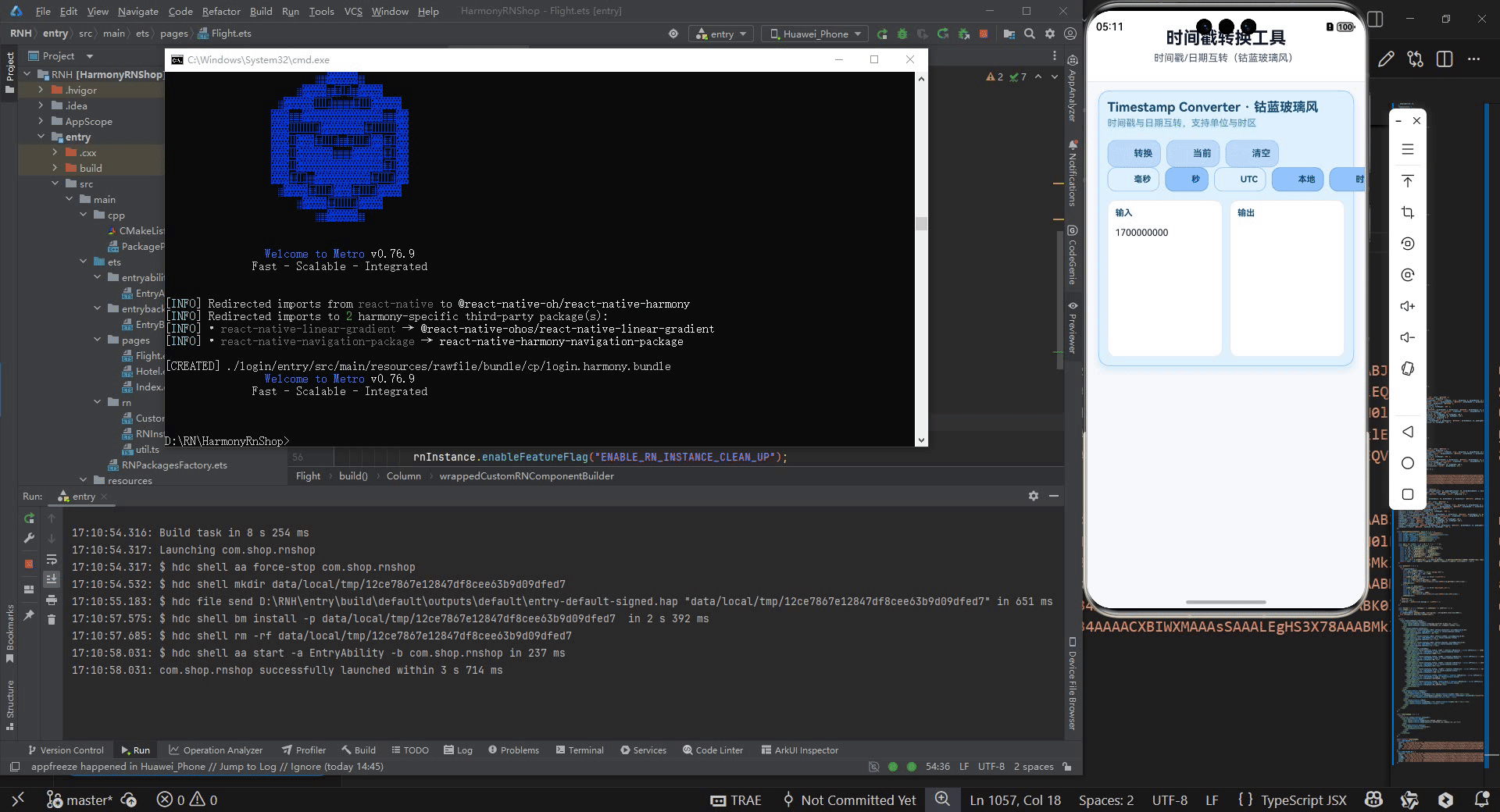Expand the .hvigor folder

tap(41, 90)
